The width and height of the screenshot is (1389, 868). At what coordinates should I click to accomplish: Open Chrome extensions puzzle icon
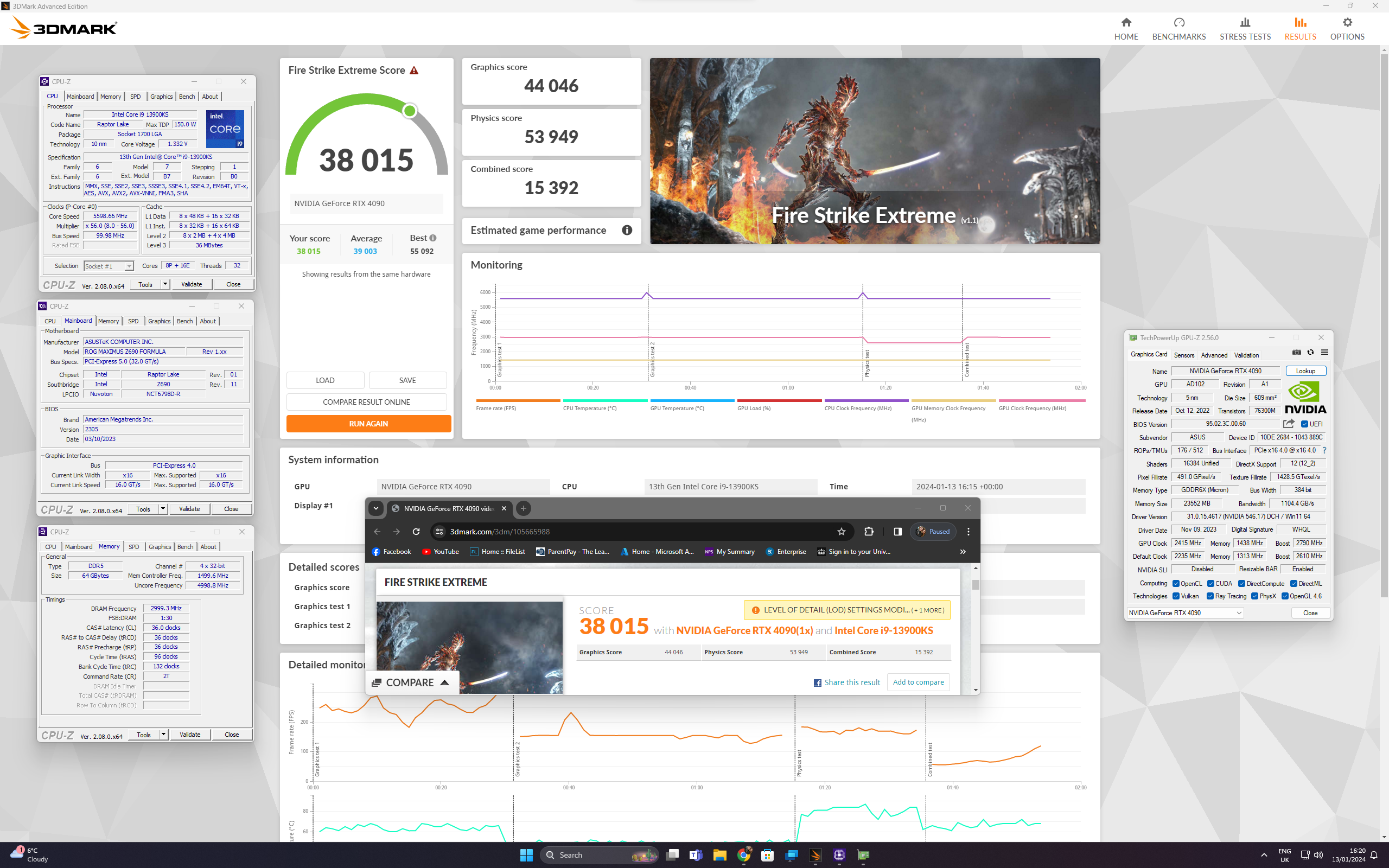point(869,532)
